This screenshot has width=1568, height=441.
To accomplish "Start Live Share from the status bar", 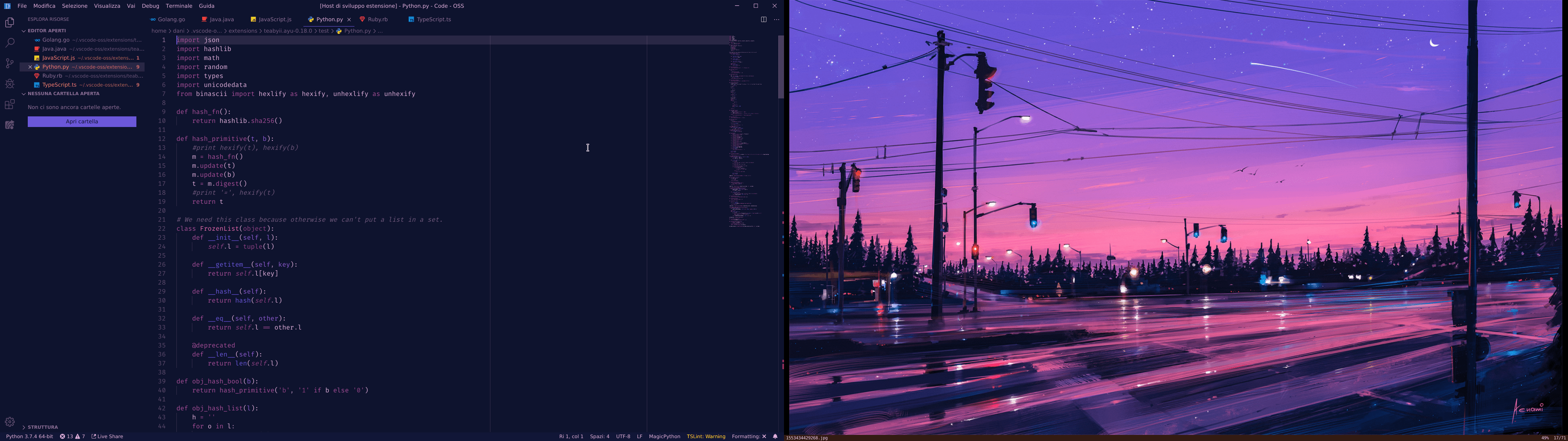I will (108, 436).
